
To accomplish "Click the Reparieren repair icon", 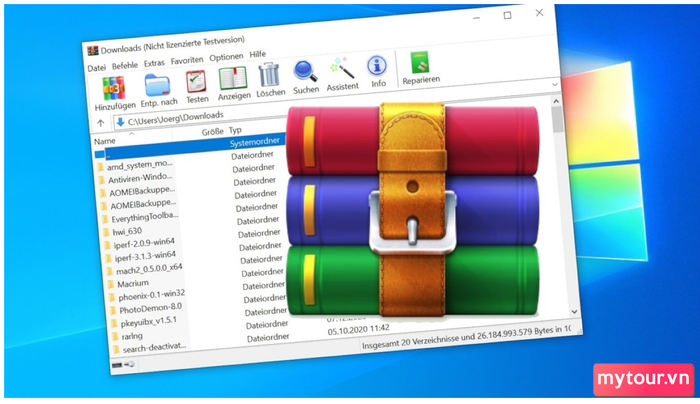I will click(x=421, y=67).
